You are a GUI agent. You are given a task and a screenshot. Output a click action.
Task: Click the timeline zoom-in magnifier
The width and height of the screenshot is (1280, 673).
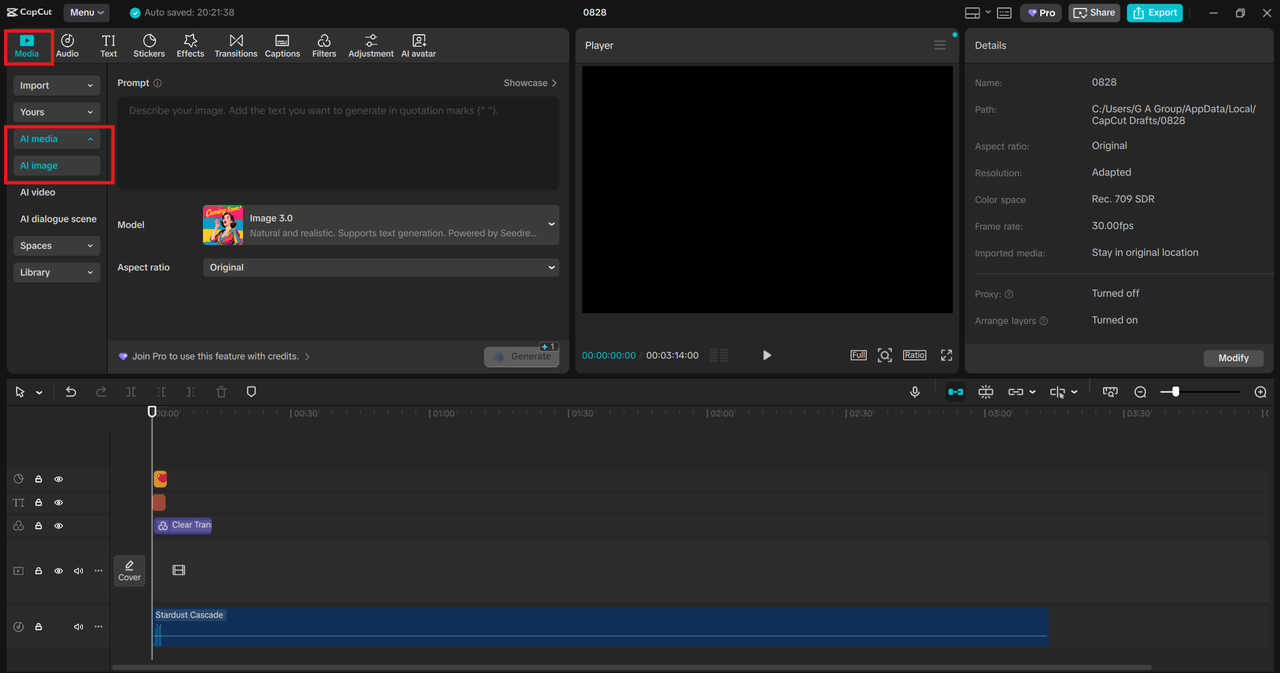1260,392
